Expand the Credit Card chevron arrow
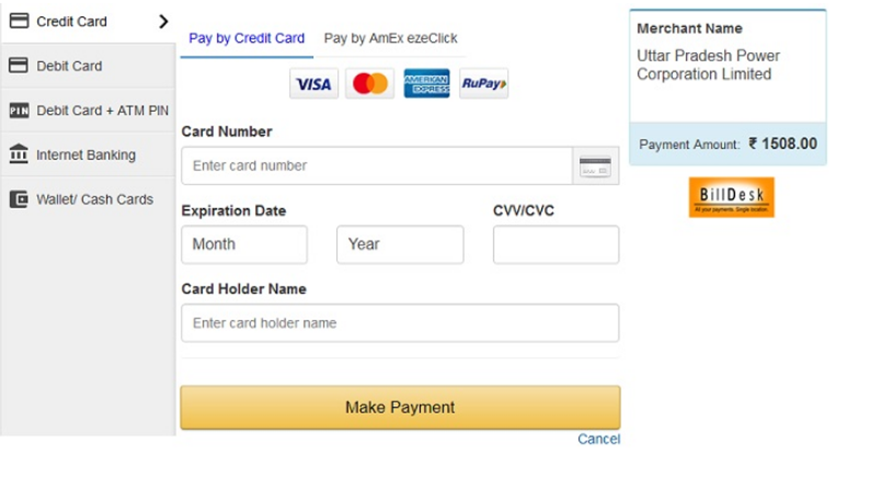This screenshot has width=878, height=498. 164,21
